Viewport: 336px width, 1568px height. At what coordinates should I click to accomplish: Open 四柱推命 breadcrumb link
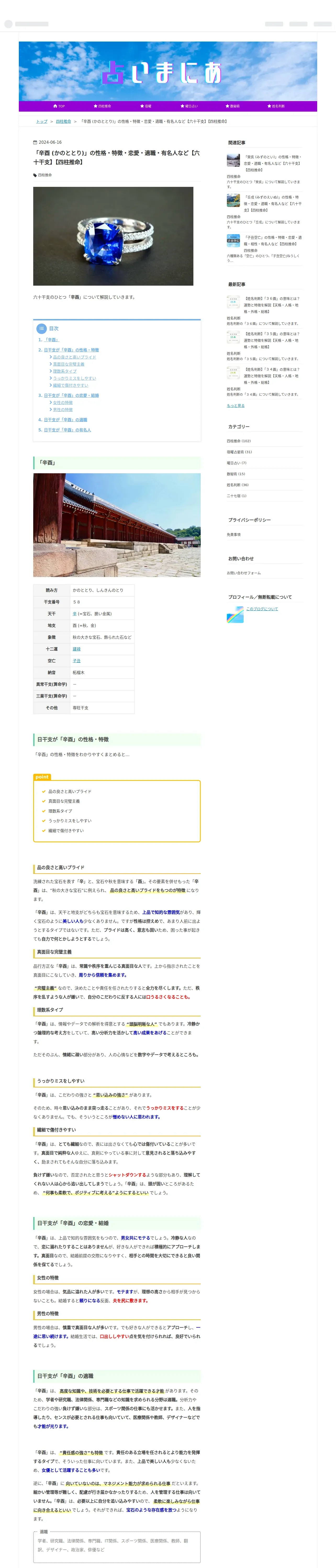[63, 121]
